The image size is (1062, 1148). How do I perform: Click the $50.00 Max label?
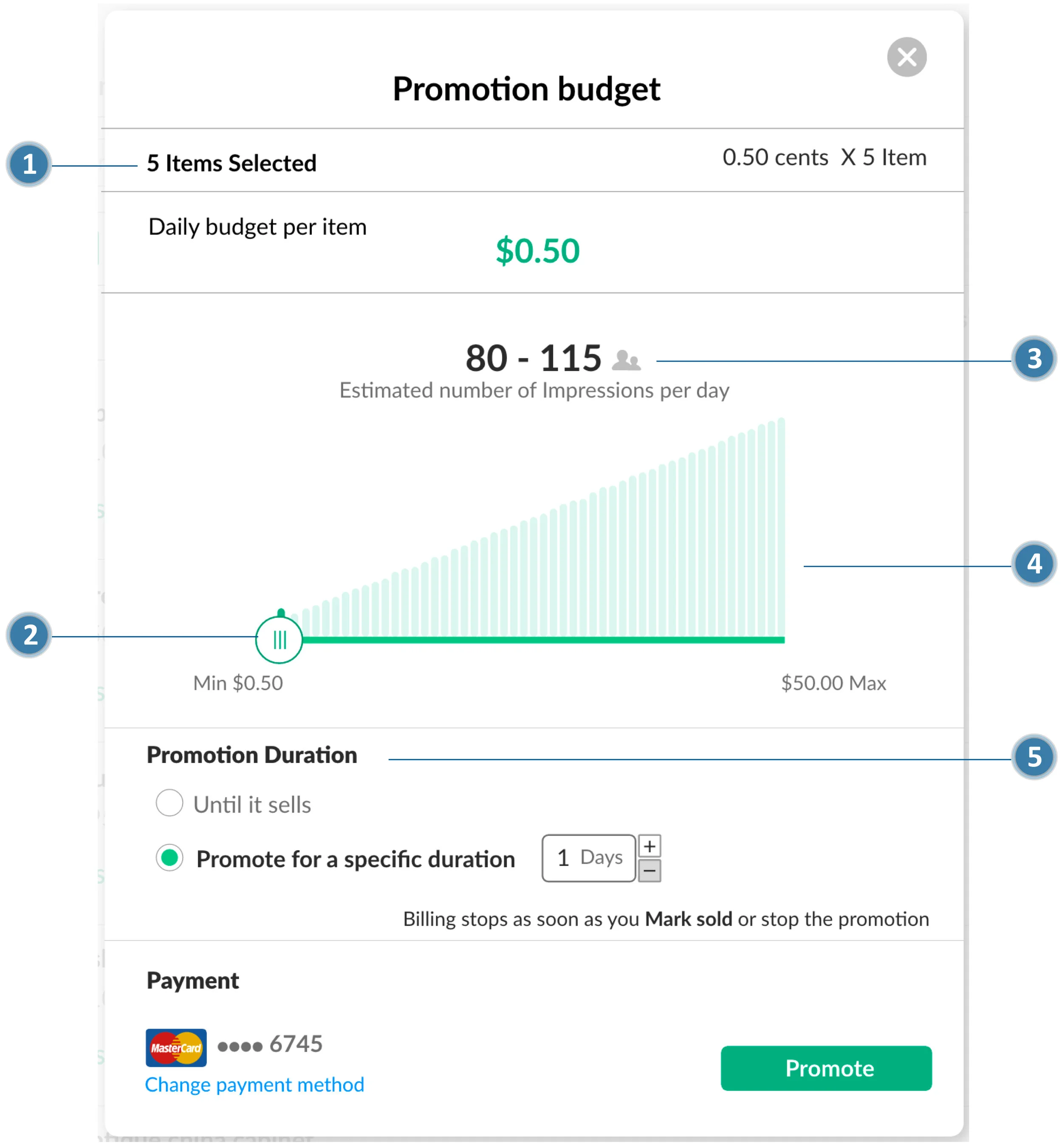[833, 683]
